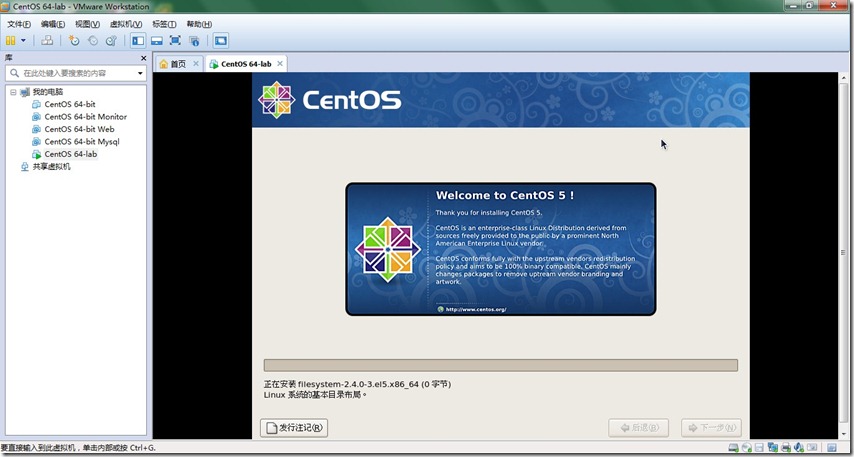The width and height of the screenshot is (854, 457).
Task: Select CentOS 64-bit Web in library
Action: point(80,129)
